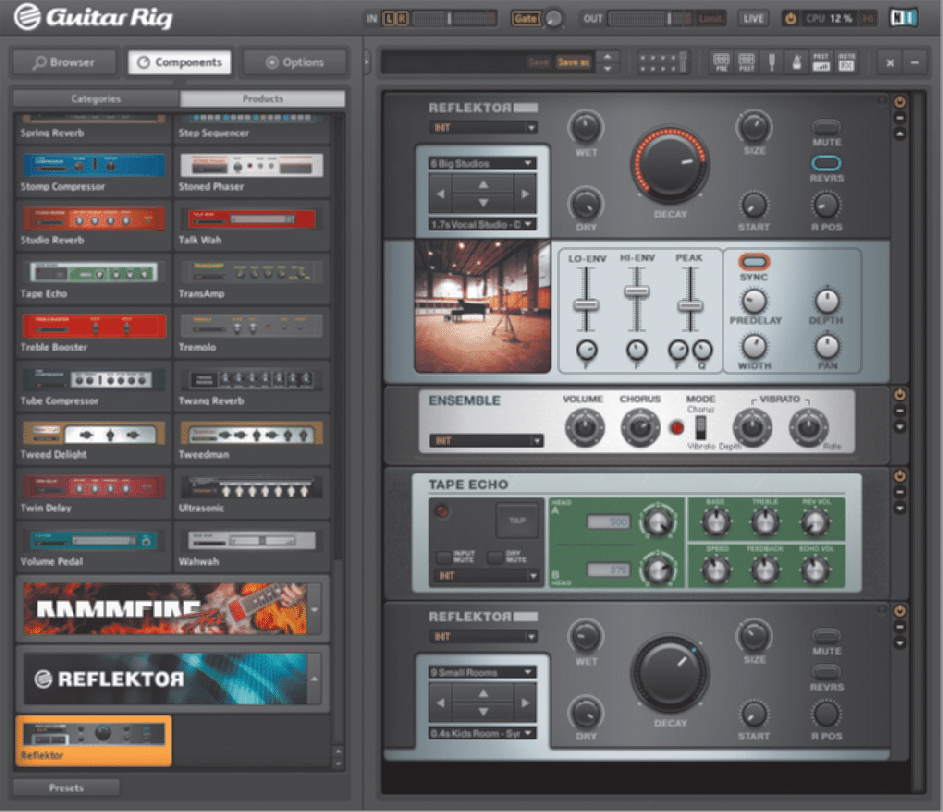The width and height of the screenshot is (943, 812).
Task: Toggle the Ensemble MODE switch
Action: 701,428
